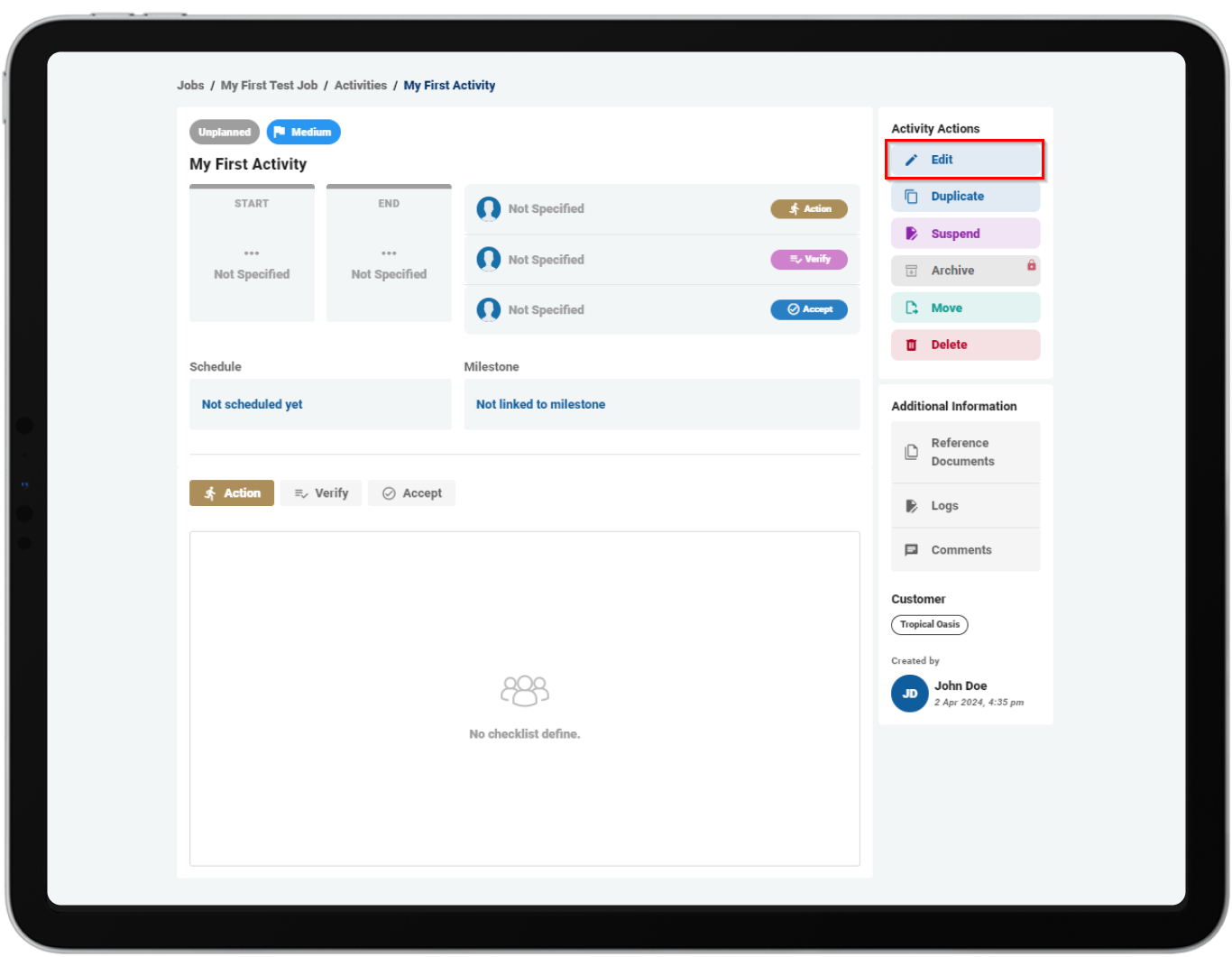
Task: Click Not Specified text in Verify row
Action: (546, 260)
